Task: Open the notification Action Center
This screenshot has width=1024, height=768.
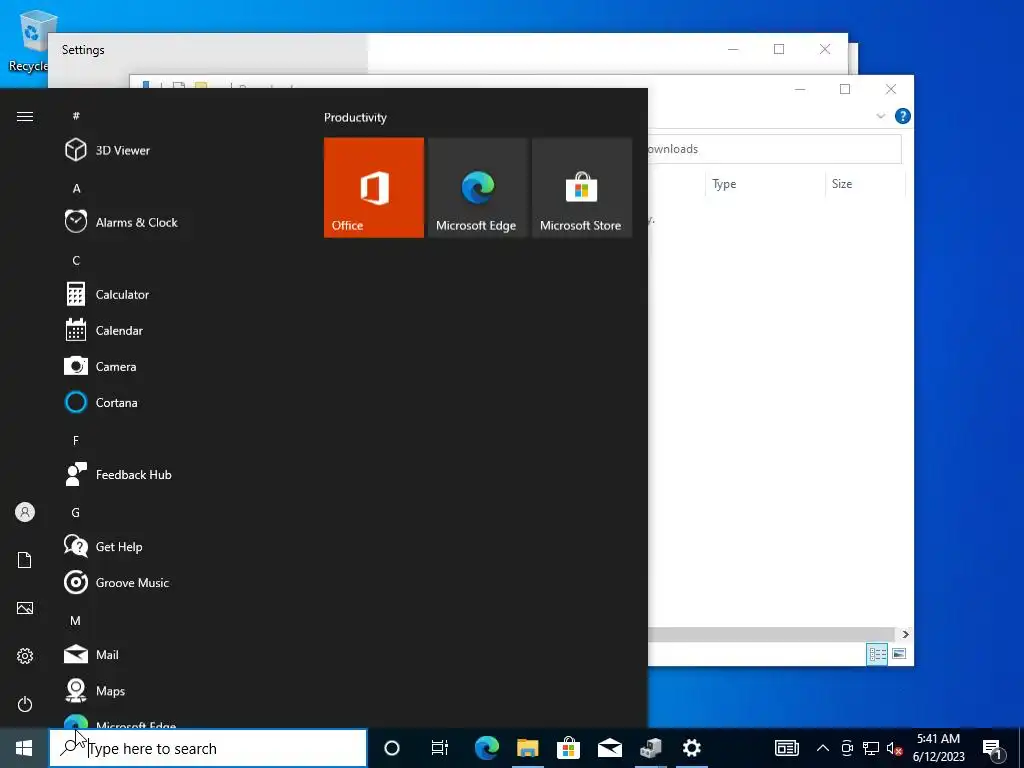Action: [992, 748]
